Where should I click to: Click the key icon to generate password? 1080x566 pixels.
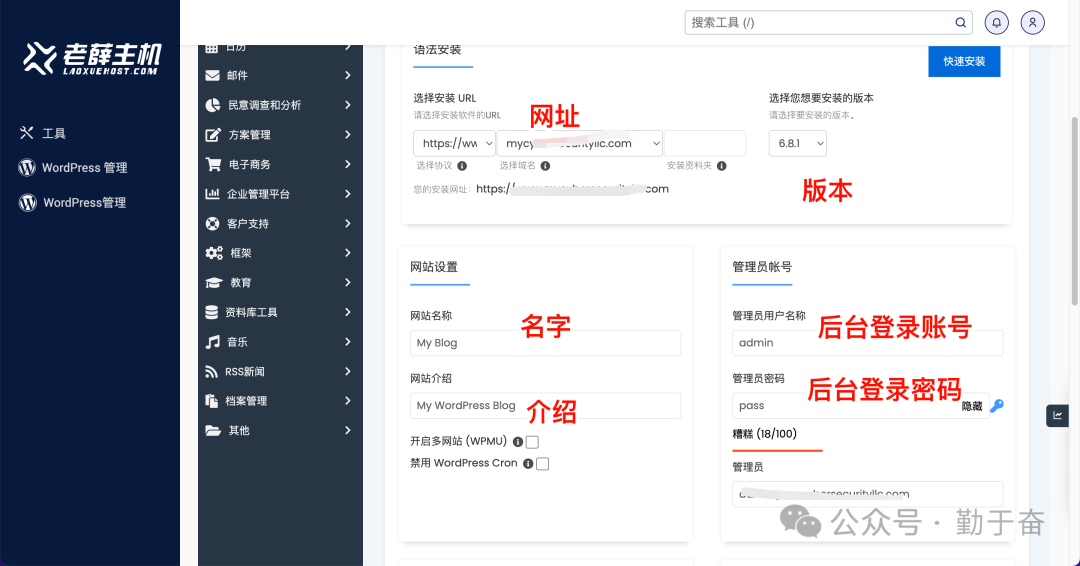(996, 406)
